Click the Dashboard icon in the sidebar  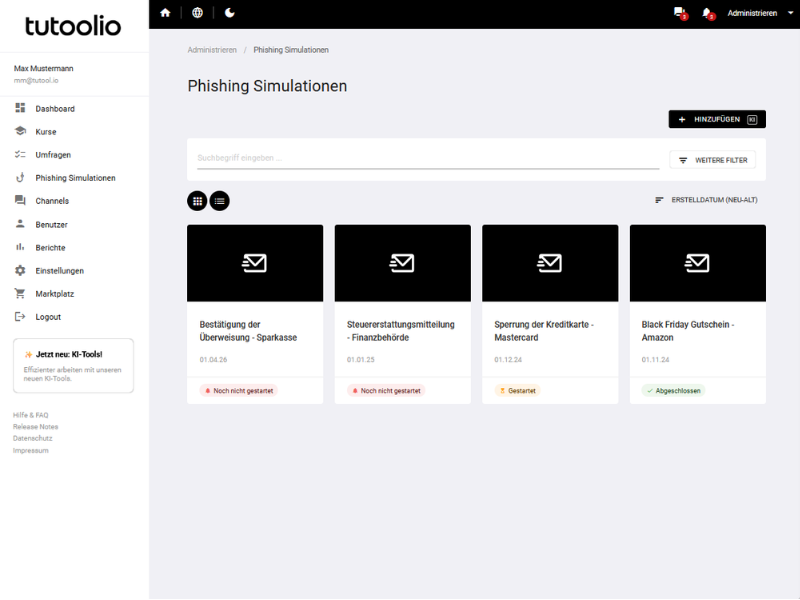pos(20,108)
